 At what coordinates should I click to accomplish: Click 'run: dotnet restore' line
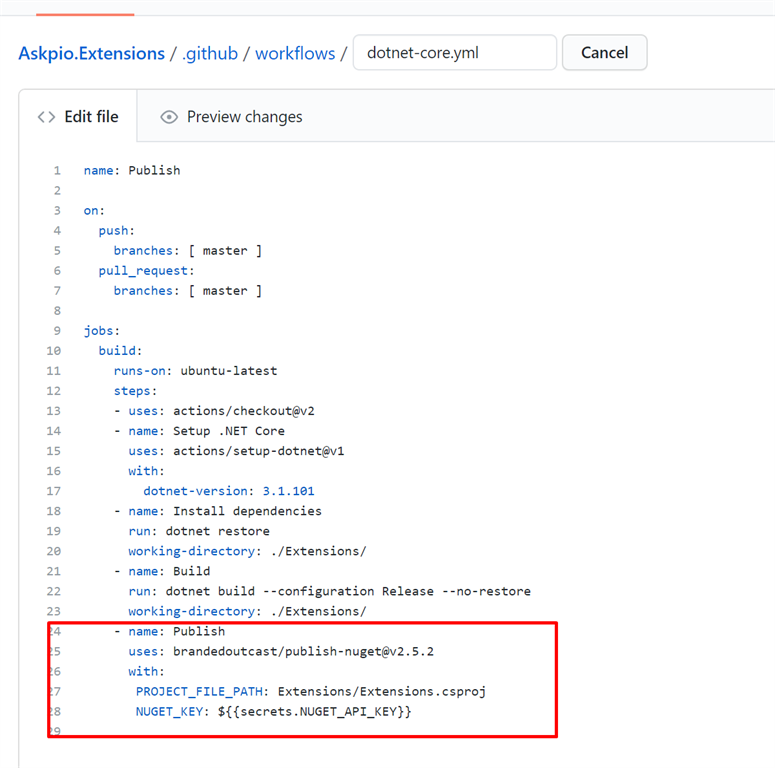coord(199,531)
